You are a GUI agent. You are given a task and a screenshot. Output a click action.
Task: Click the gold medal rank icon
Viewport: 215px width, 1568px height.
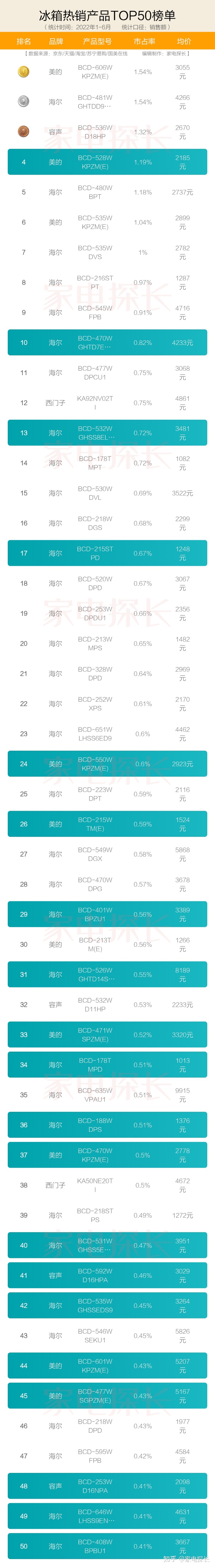point(24,72)
